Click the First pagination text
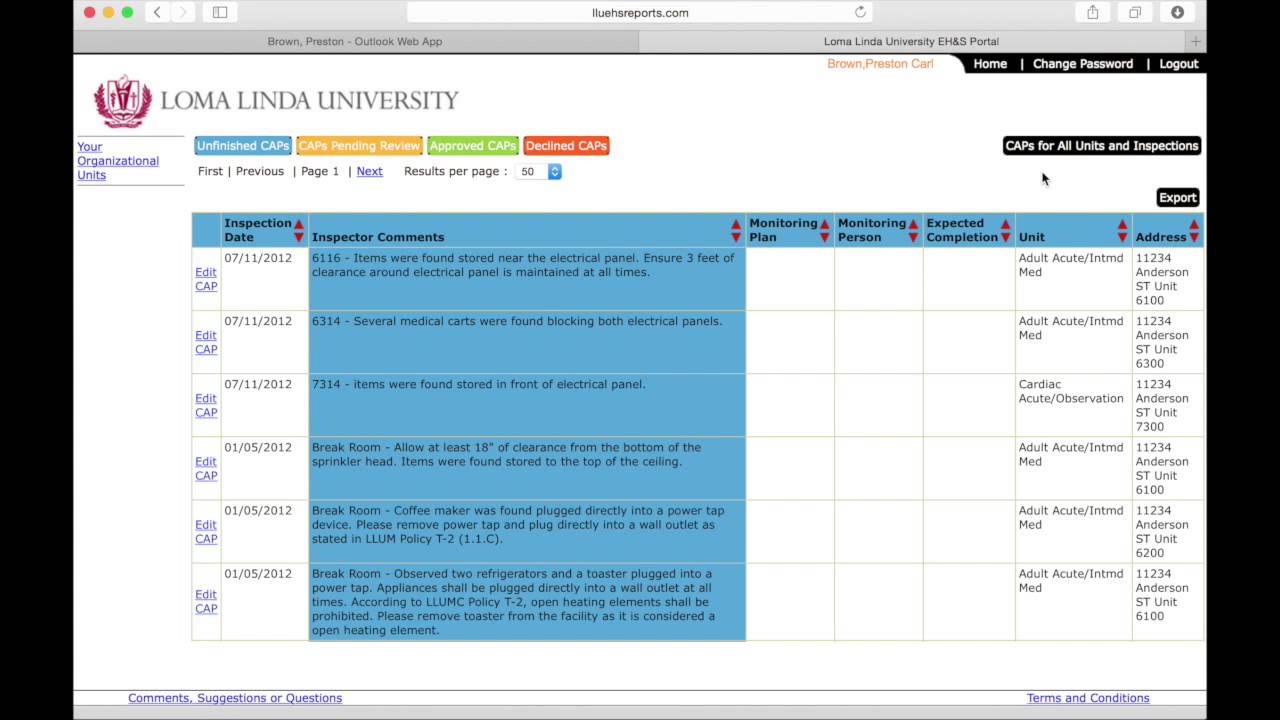This screenshot has width=1280, height=720. [210, 172]
